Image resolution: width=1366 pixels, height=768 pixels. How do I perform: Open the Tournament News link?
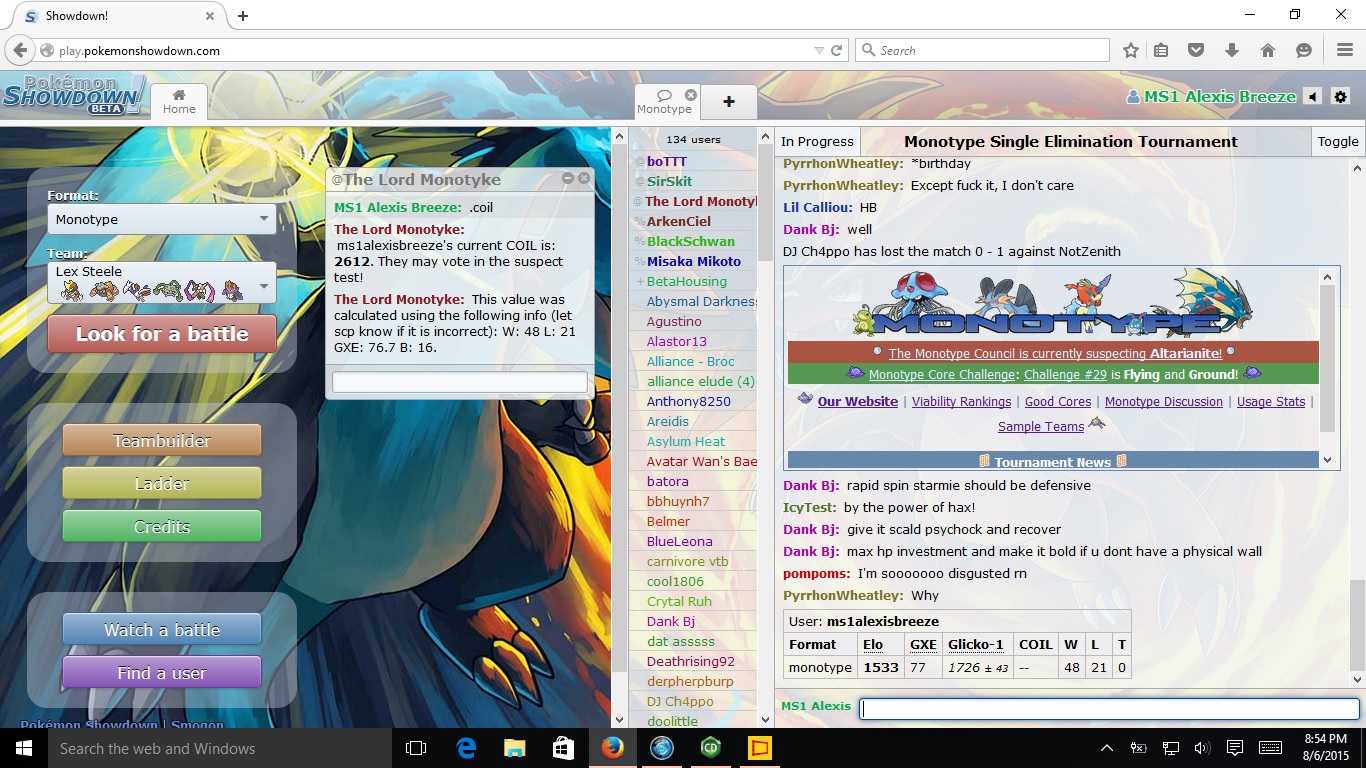click(x=1052, y=462)
